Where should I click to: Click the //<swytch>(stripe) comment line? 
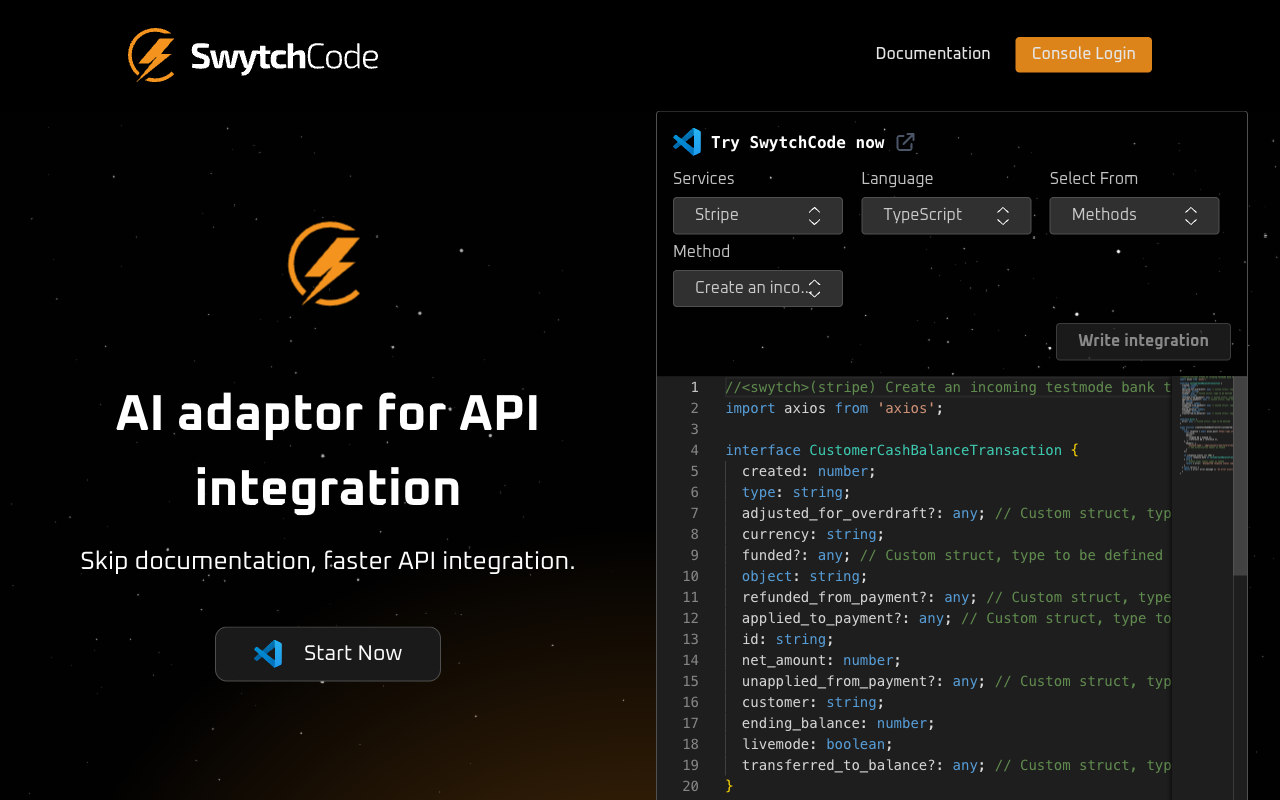(x=947, y=387)
